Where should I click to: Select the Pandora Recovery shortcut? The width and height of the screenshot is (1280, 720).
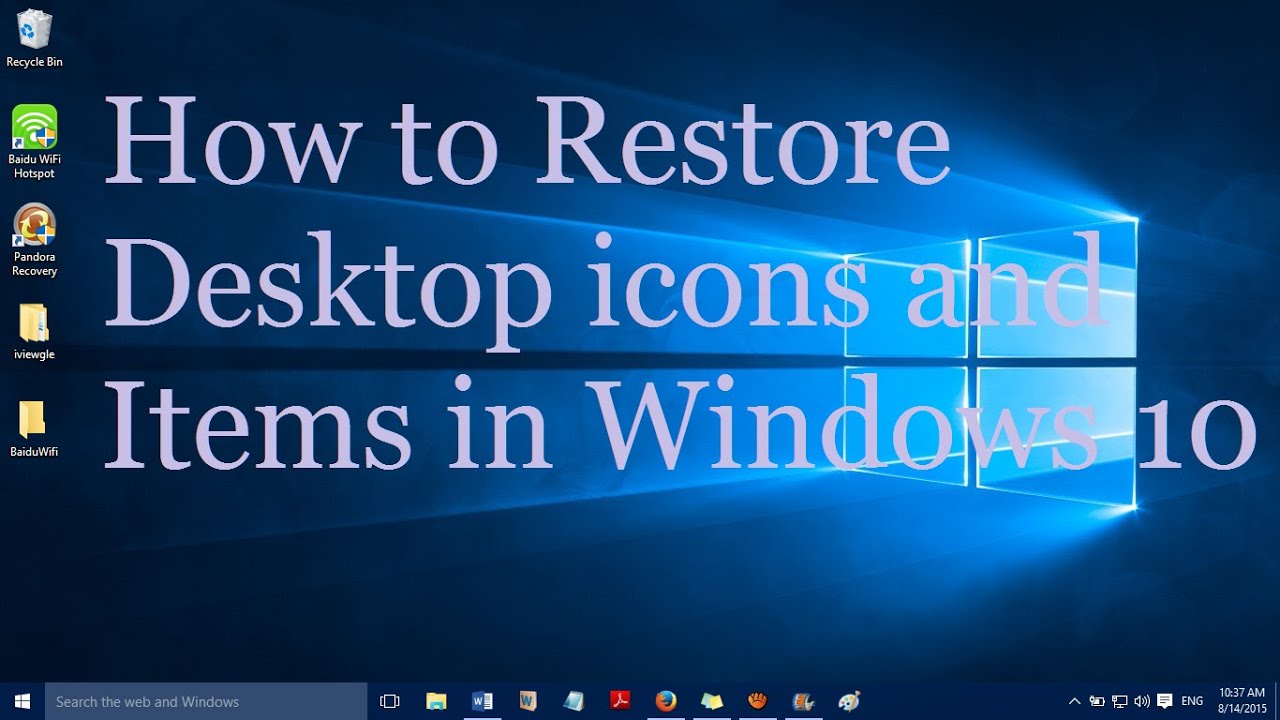(x=34, y=240)
